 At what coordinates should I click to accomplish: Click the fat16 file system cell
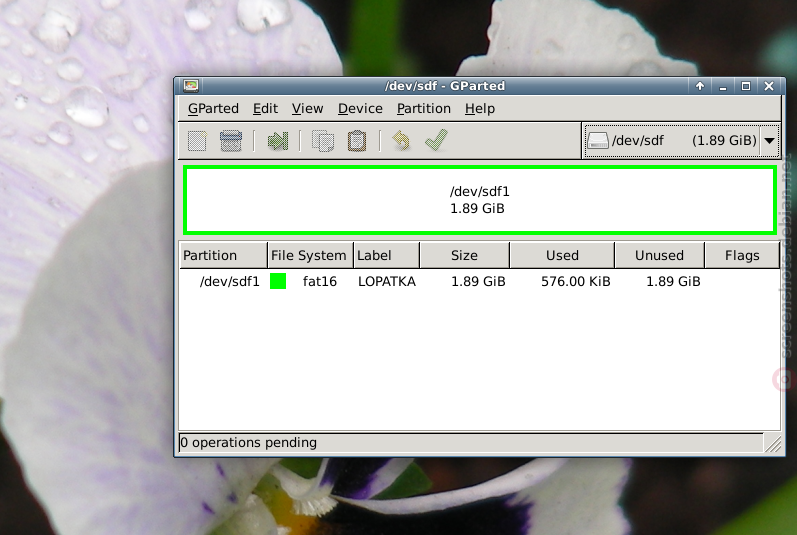pyautogui.click(x=320, y=281)
